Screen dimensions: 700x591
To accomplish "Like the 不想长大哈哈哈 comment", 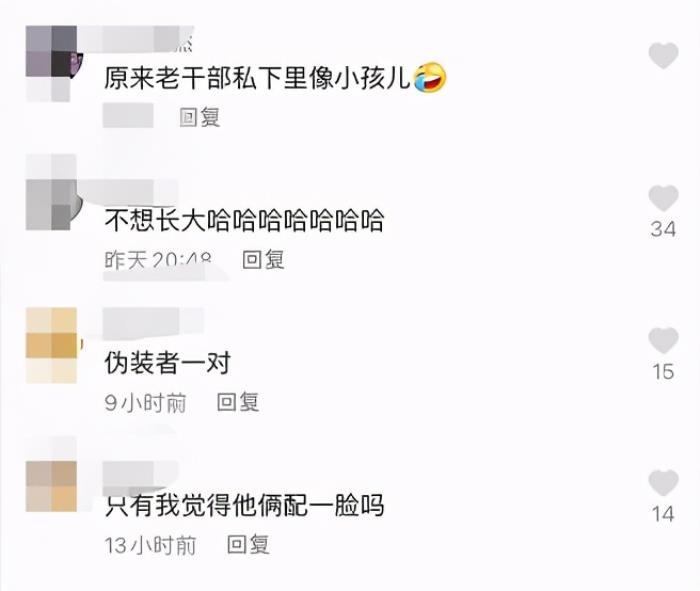I will coord(663,198).
